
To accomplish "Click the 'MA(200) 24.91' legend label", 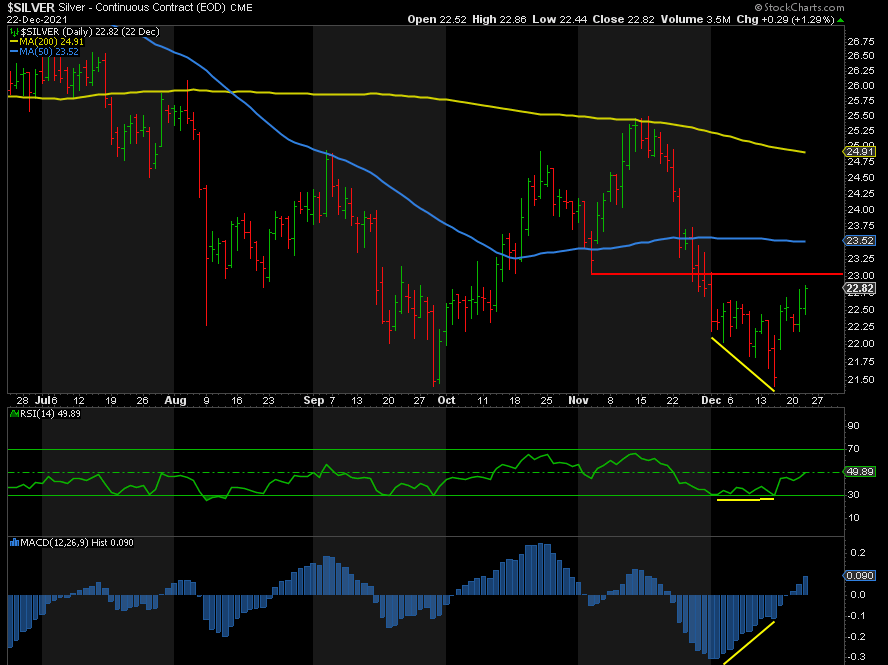I will pyautogui.click(x=52, y=42).
